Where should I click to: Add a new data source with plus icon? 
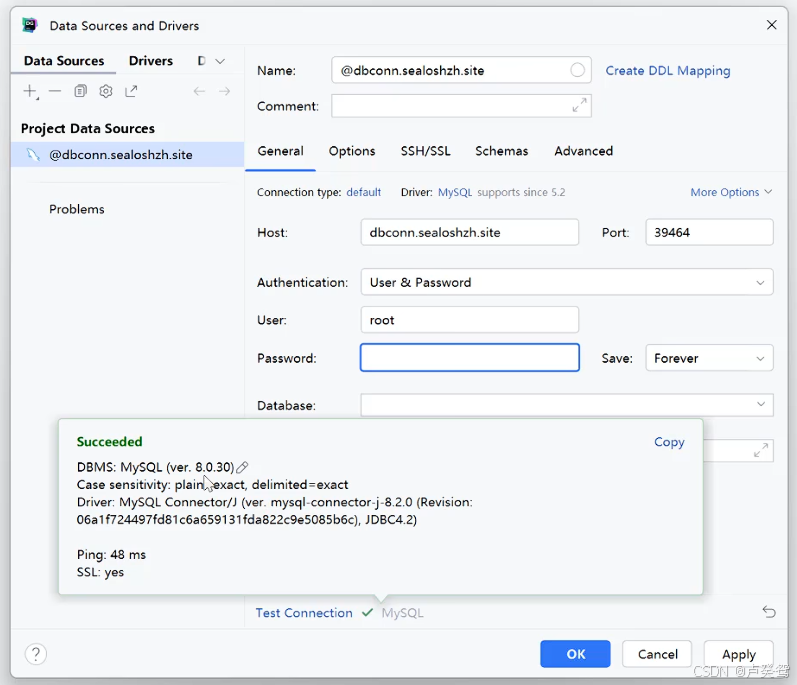coord(30,91)
